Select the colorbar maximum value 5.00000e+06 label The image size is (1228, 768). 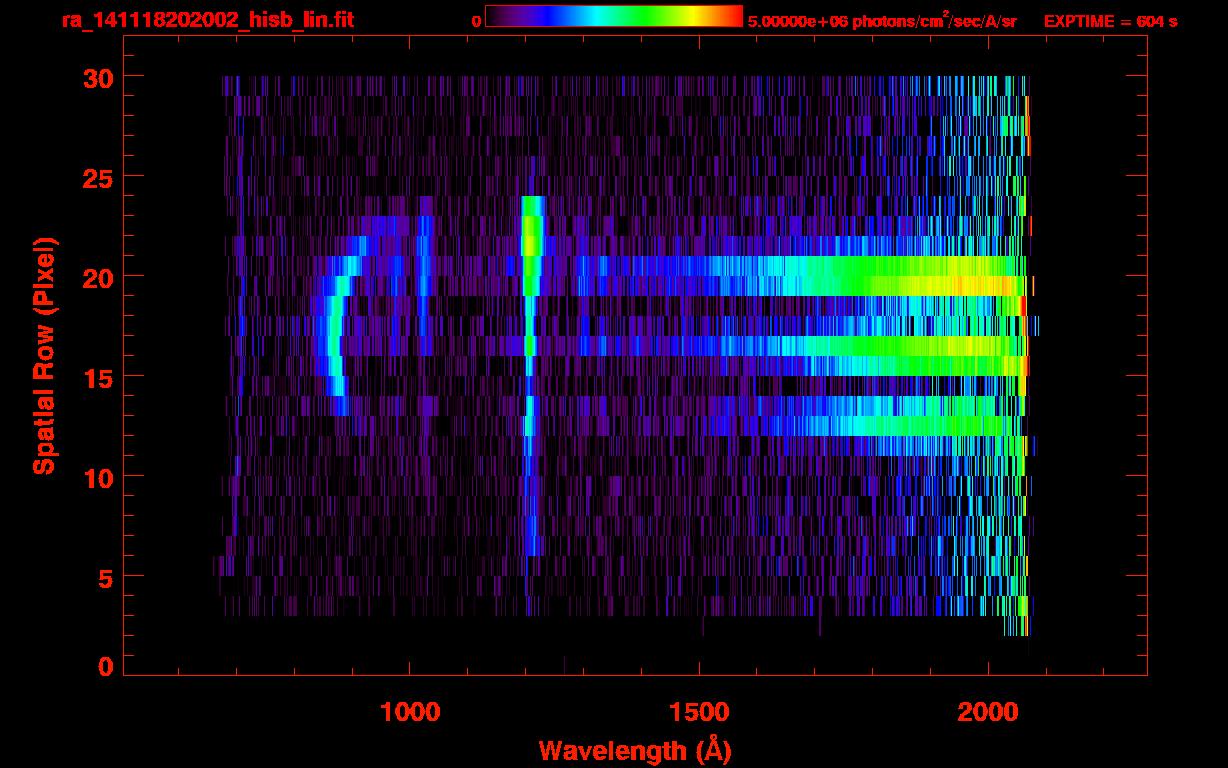pyautogui.click(x=798, y=21)
